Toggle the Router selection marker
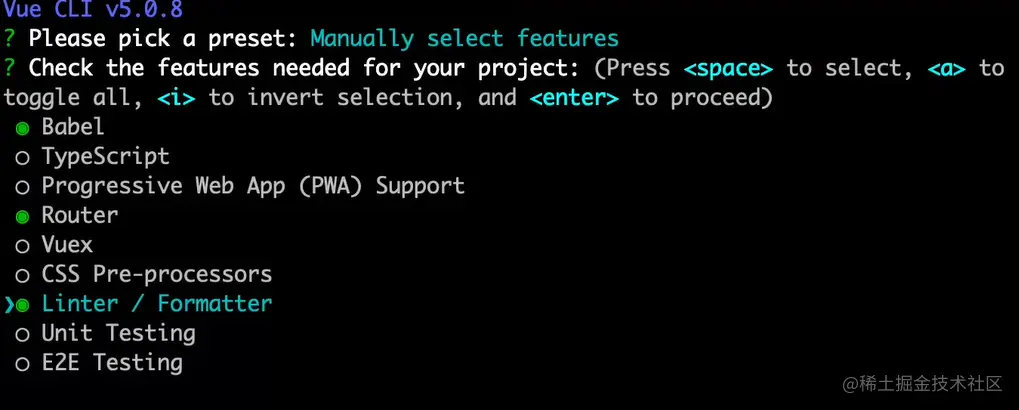Image resolution: width=1019 pixels, height=410 pixels. click(21, 216)
